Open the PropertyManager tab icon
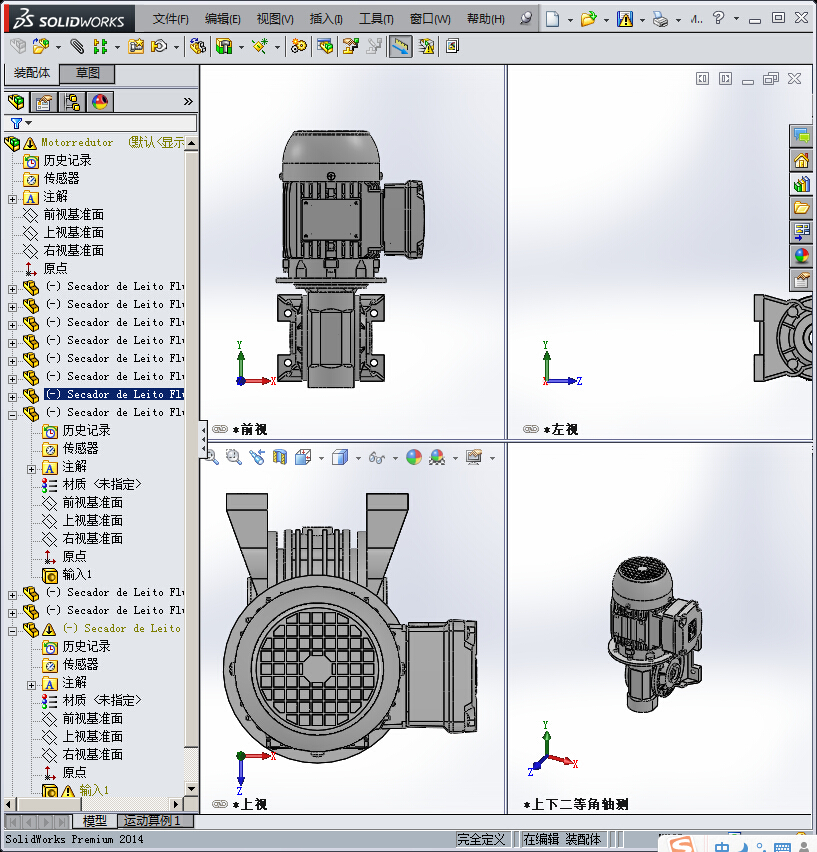Viewport: 817px width, 852px height. [44, 102]
